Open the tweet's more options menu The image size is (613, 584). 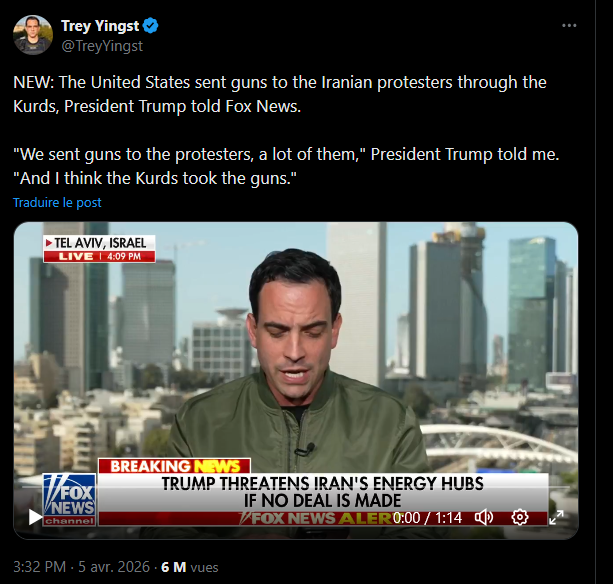pos(569,26)
